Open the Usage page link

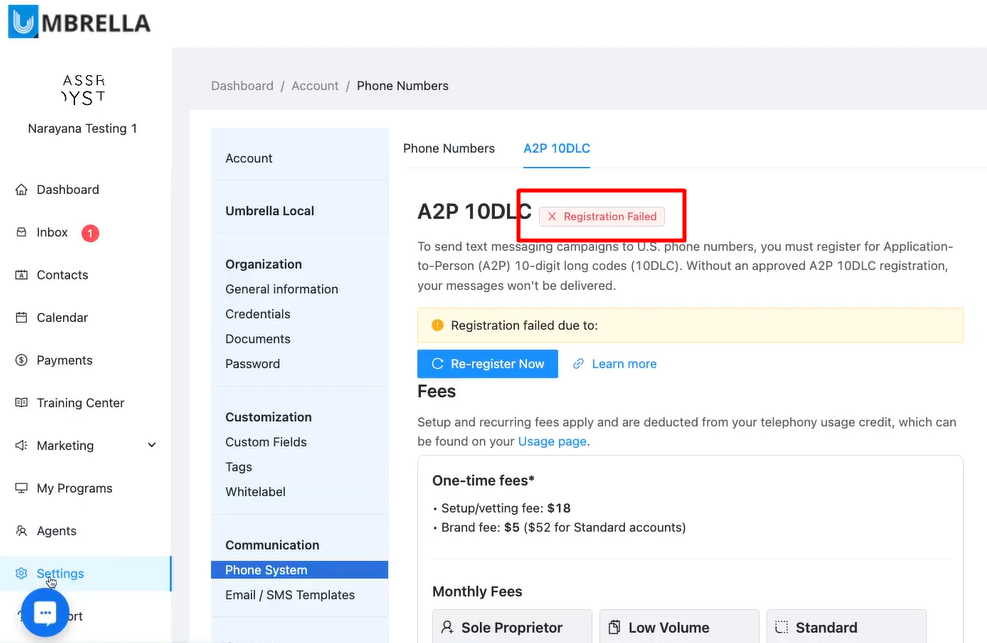552,441
